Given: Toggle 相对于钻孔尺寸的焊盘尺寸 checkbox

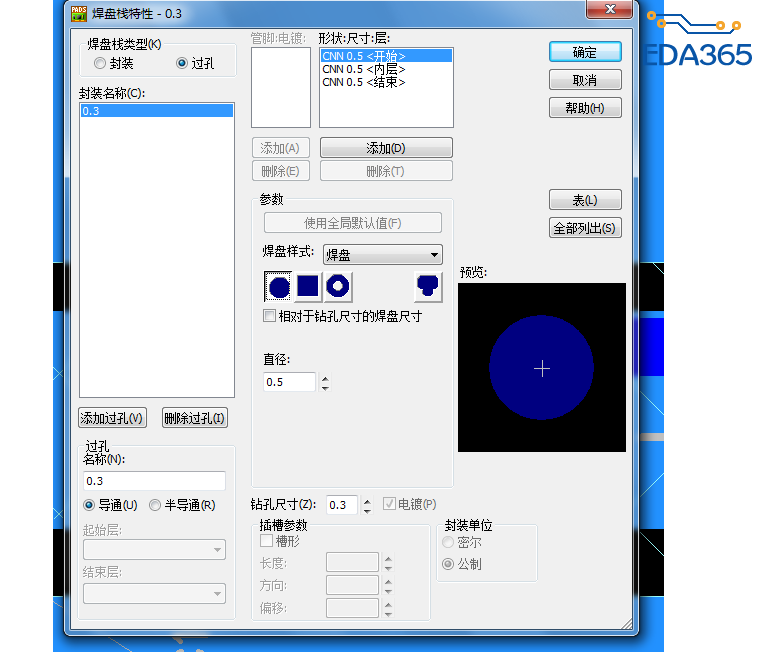Looking at the screenshot, I should tap(269, 316).
